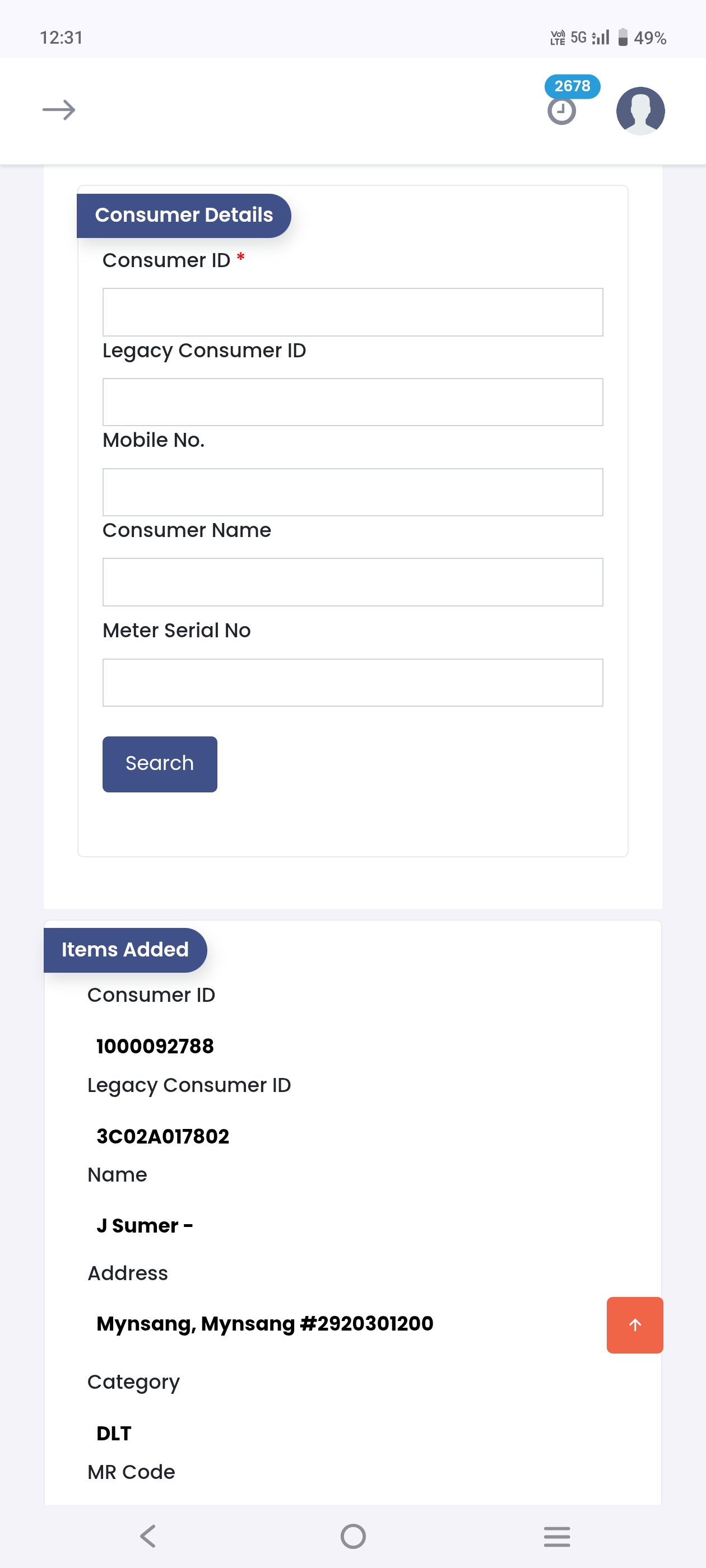
Task: Tap the Meter Serial No field
Action: click(x=352, y=682)
